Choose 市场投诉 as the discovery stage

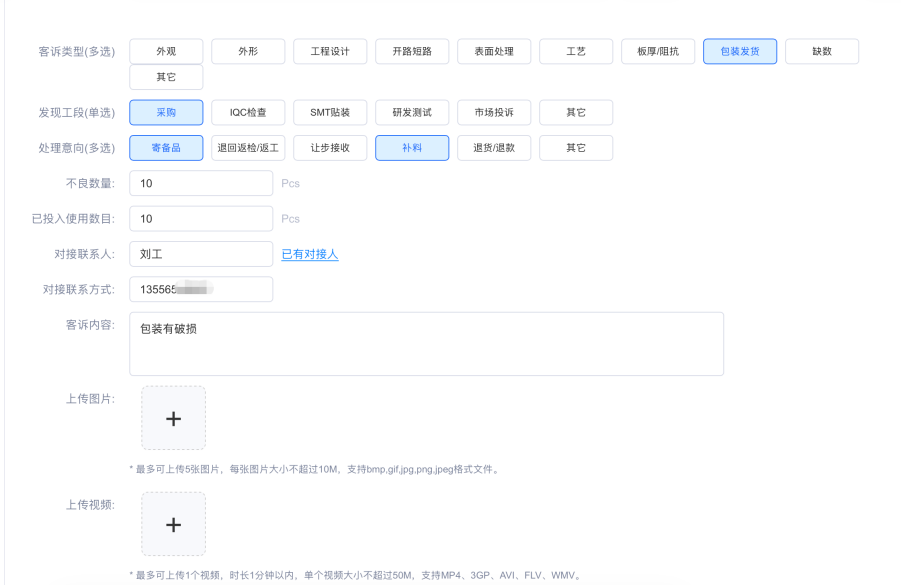(x=494, y=112)
